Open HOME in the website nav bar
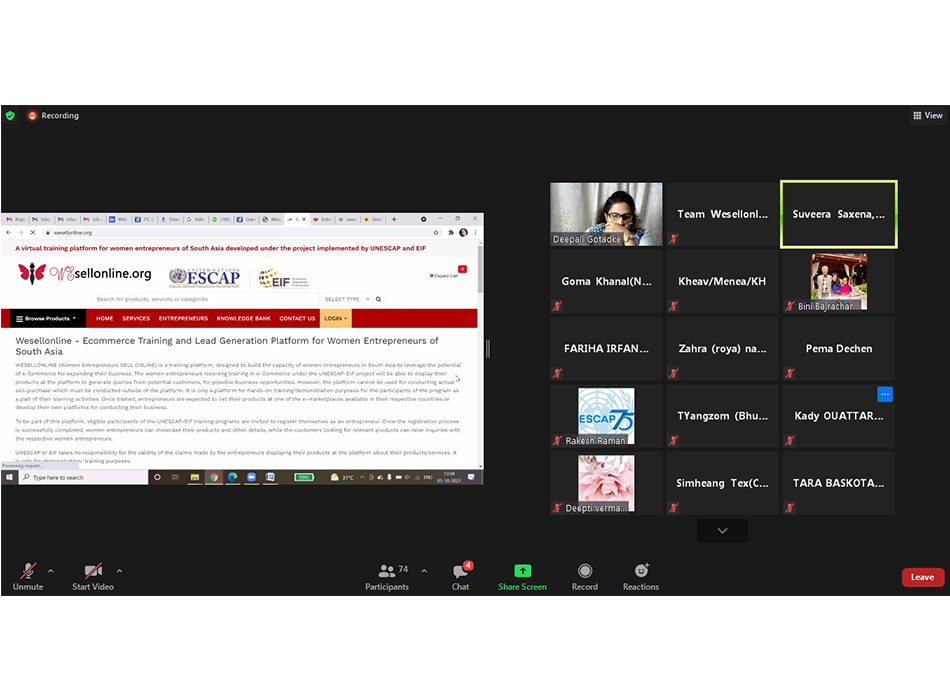This screenshot has width=950, height=700. coord(105,318)
